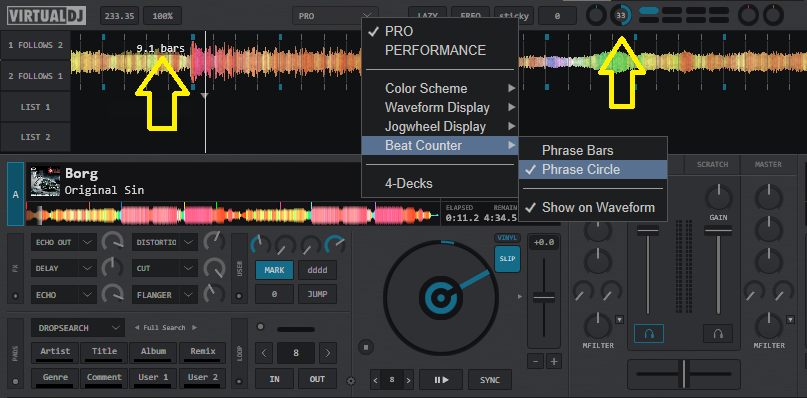Open the CUT effect dropdown
This screenshot has width=807, height=398.
tap(189, 268)
